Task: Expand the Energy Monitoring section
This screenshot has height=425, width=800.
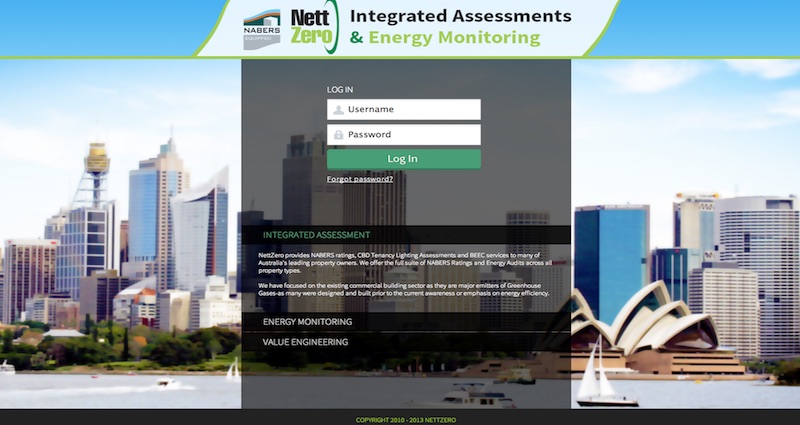Action: 307,323
